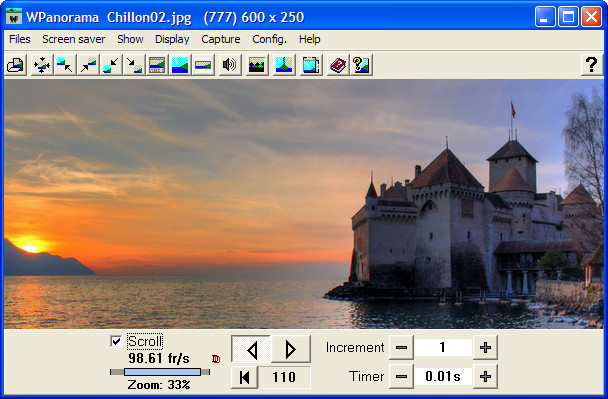Increase the Increment value with plus
608x399 pixels.
[485, 347]
